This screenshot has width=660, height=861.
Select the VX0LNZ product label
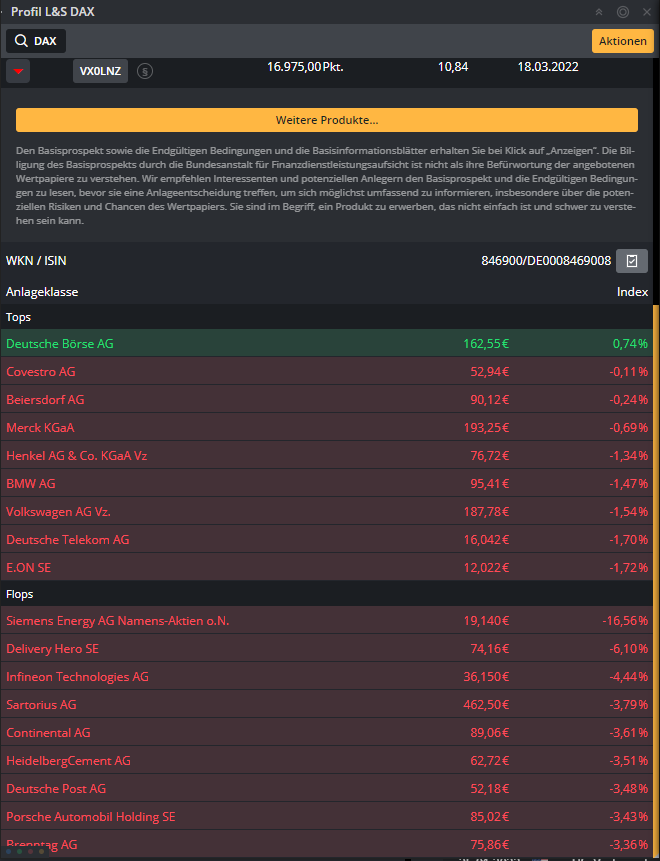point(100,71)
